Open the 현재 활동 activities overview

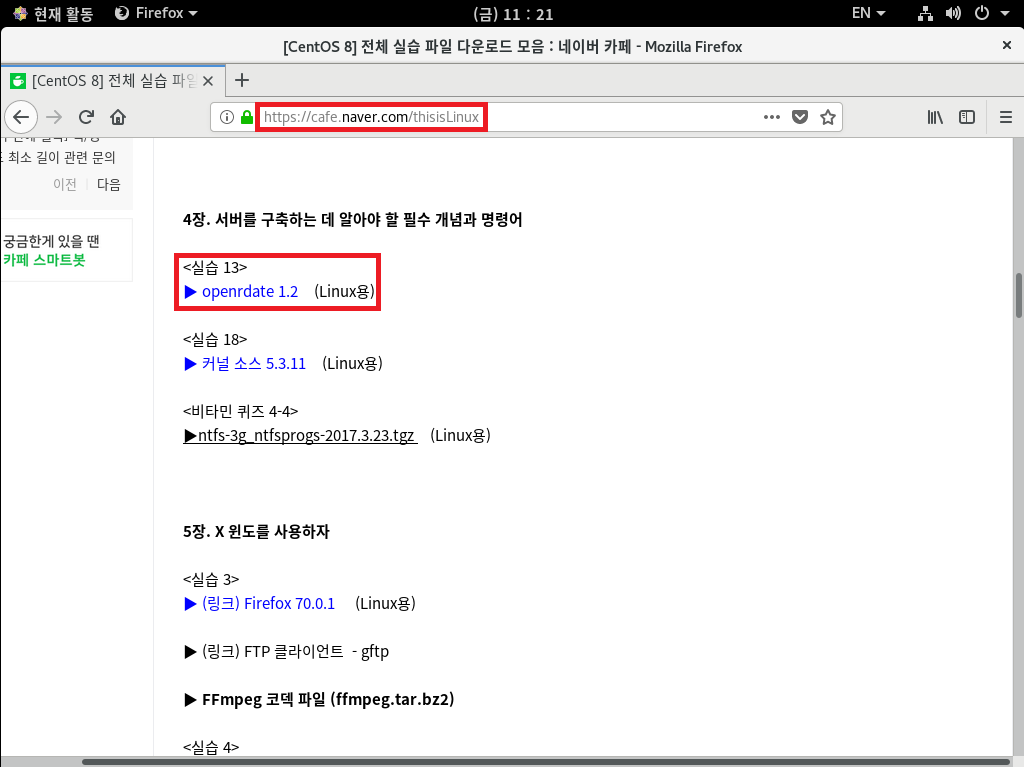tap(54, 13)
